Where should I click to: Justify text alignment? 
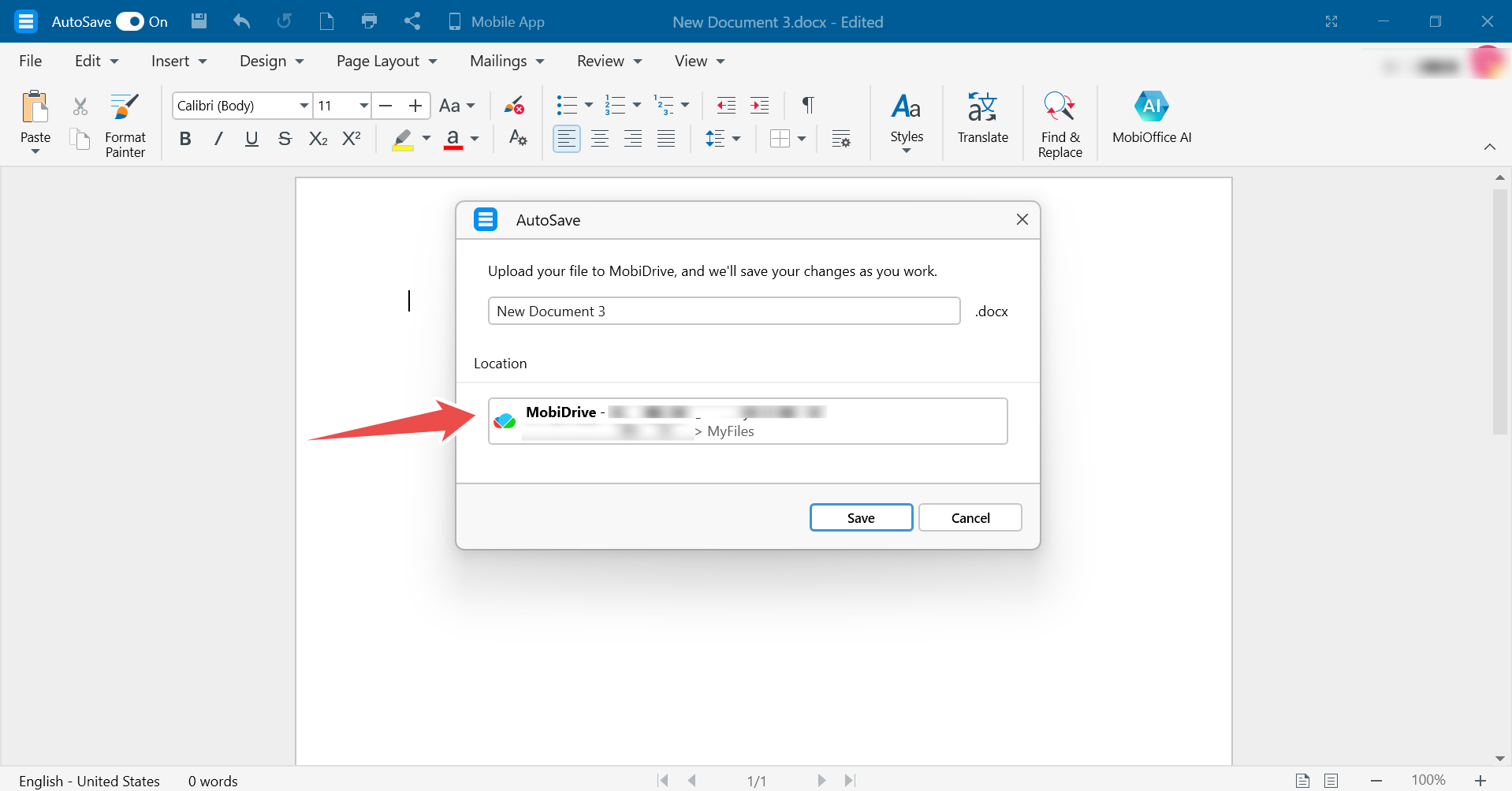(666, 139)
